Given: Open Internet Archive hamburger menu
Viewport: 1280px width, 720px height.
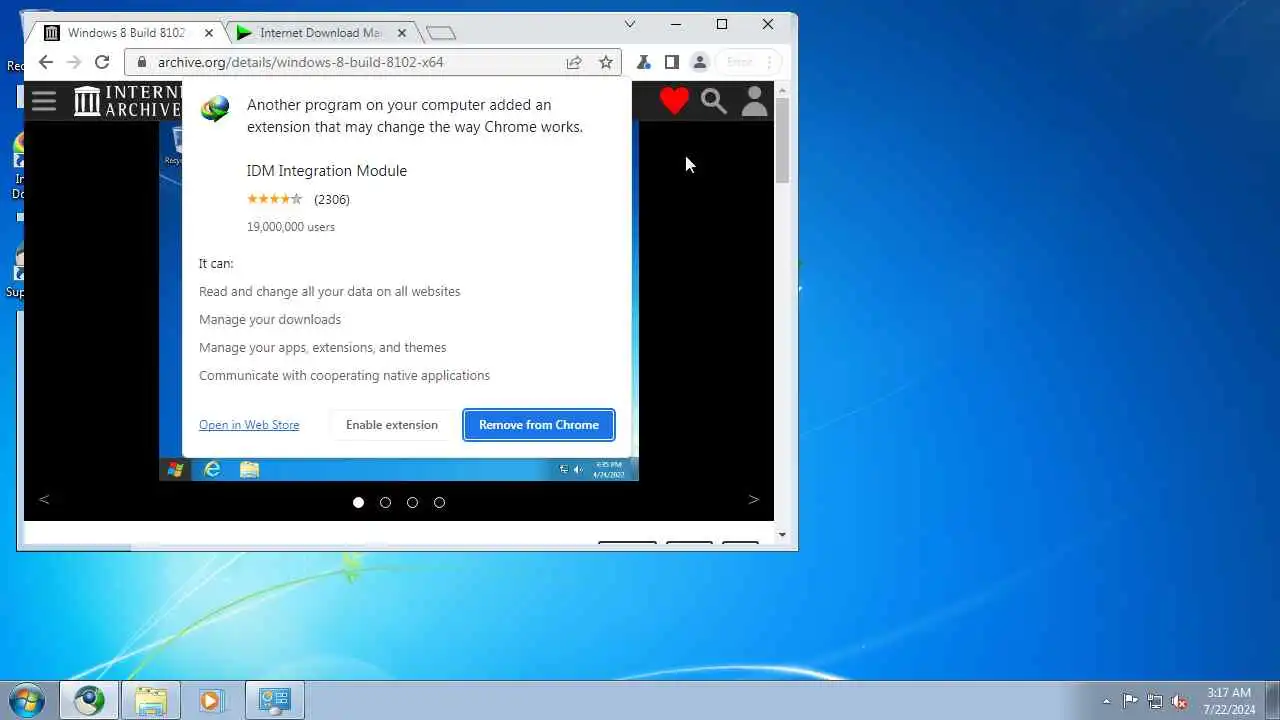Looking at the screenshot, I should pyautogui.click(x=44, y=100).
